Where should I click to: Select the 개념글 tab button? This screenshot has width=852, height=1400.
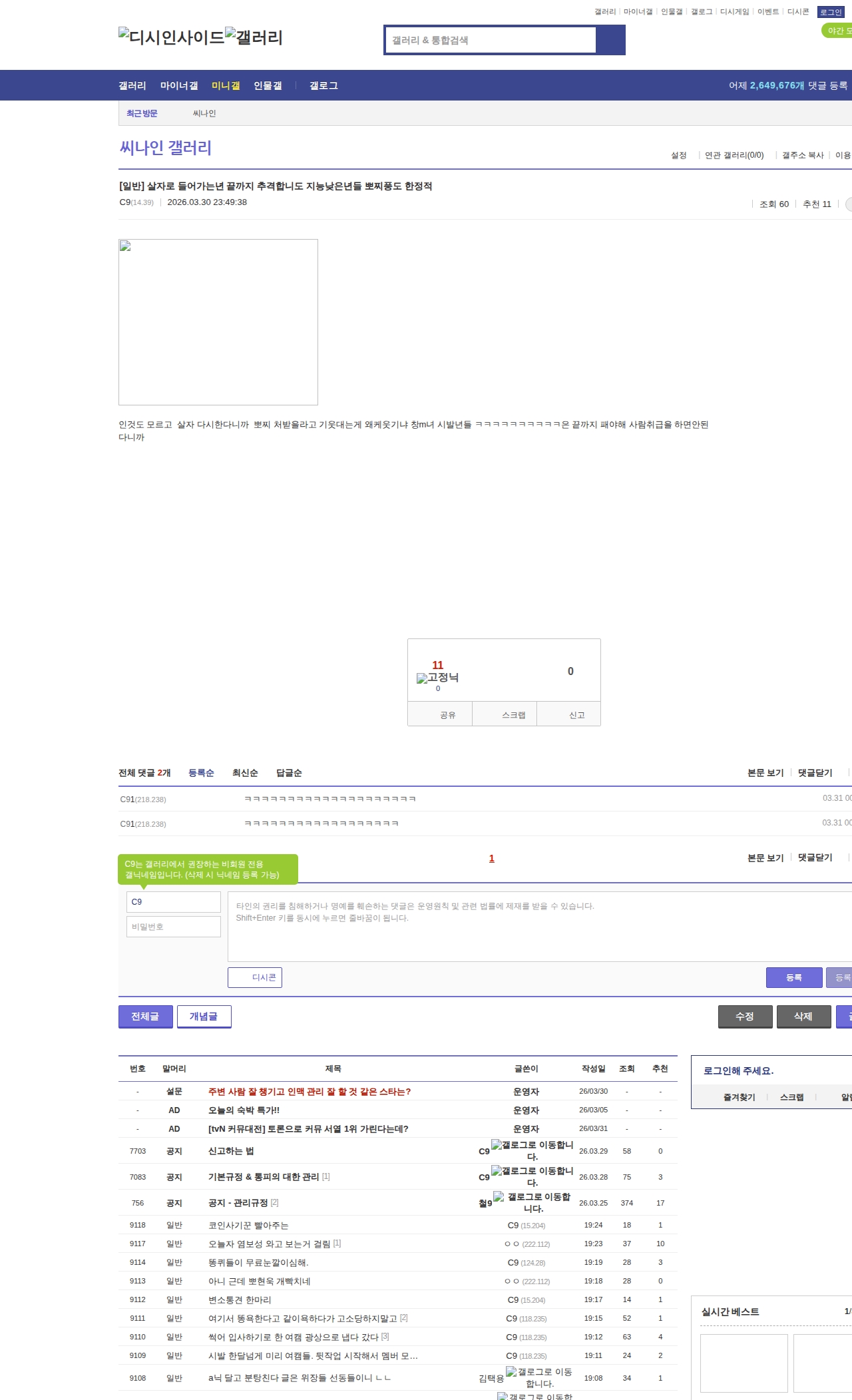204,1017
